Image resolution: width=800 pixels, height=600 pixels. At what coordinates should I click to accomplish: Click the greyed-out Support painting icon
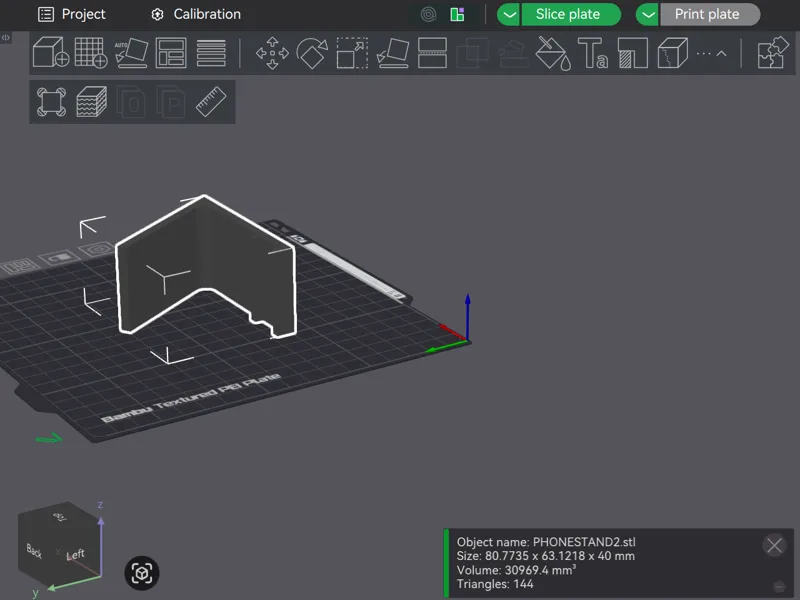[x=513, y=54]
